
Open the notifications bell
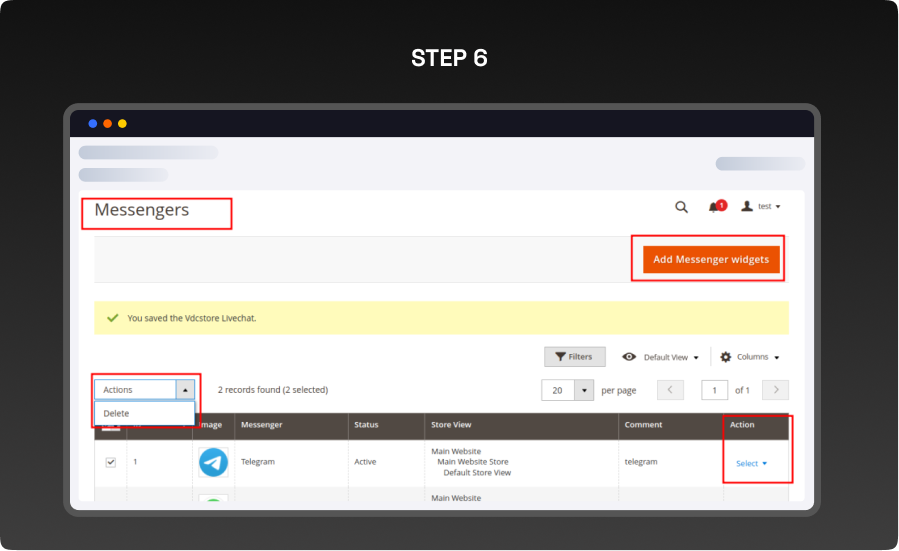pos(714,207)
